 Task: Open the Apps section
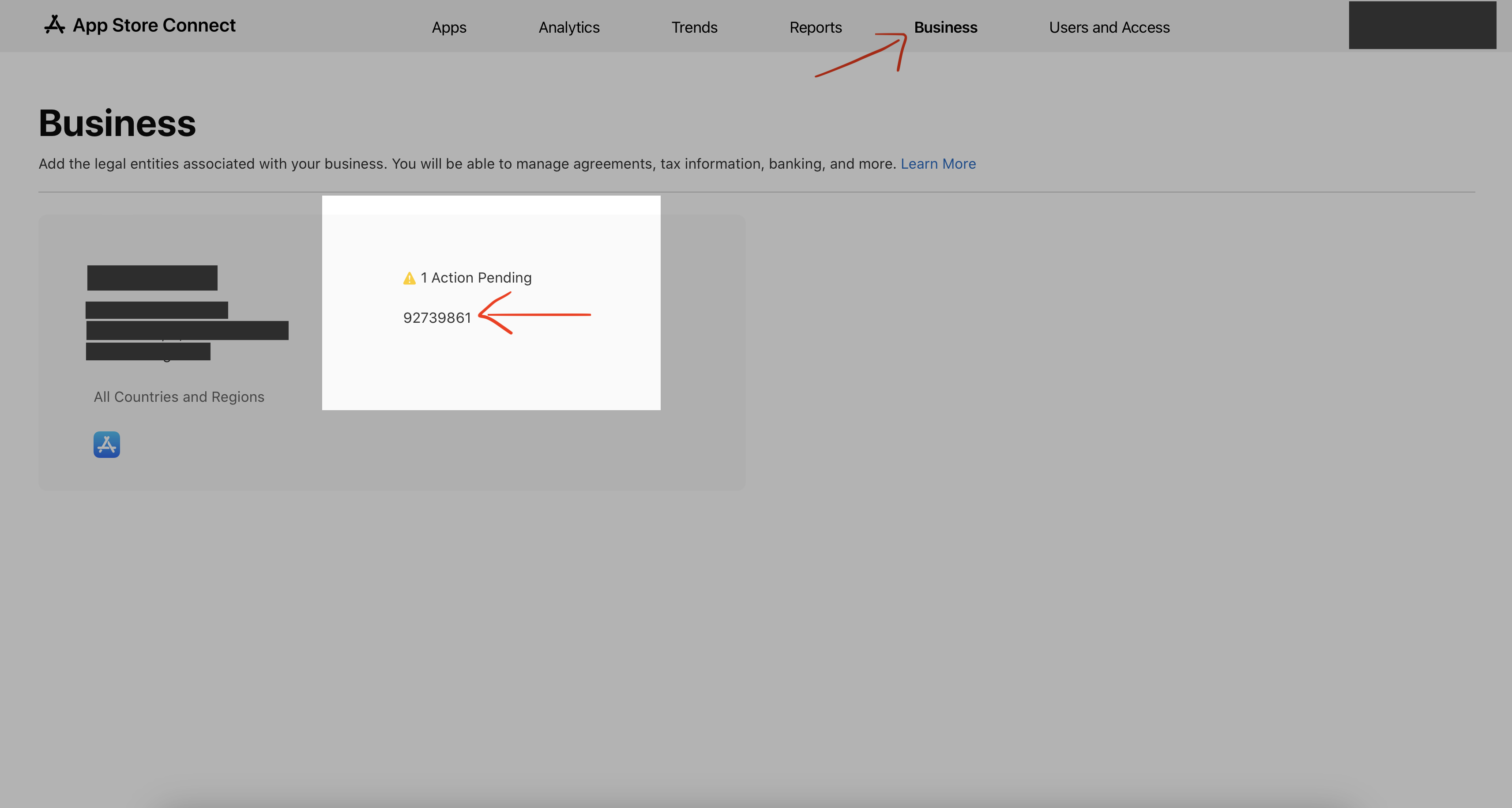(x=448, y=28)
